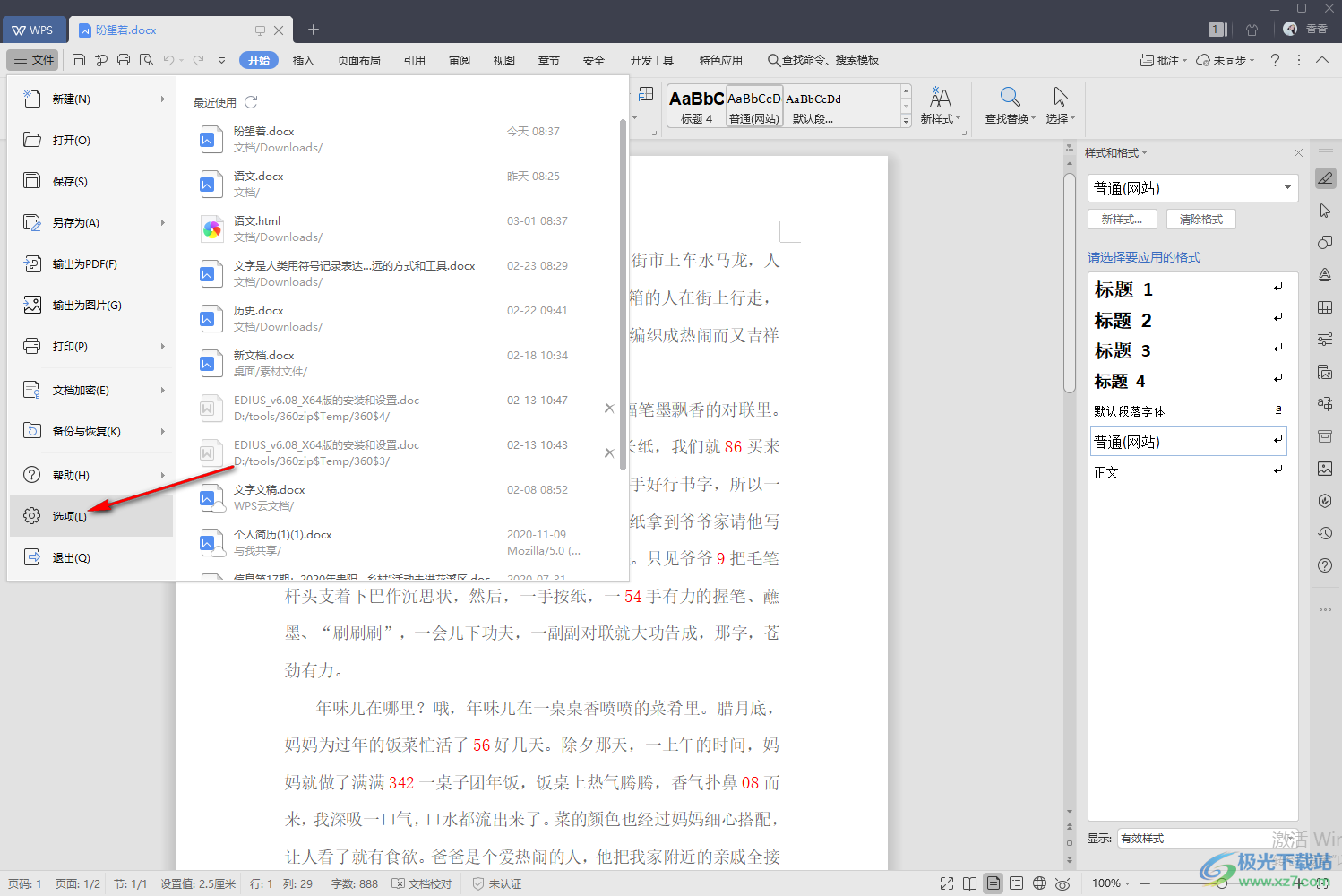Switch to web layout view in status bar
The image size is (1342, 896).
click(x=1039, y=883)
